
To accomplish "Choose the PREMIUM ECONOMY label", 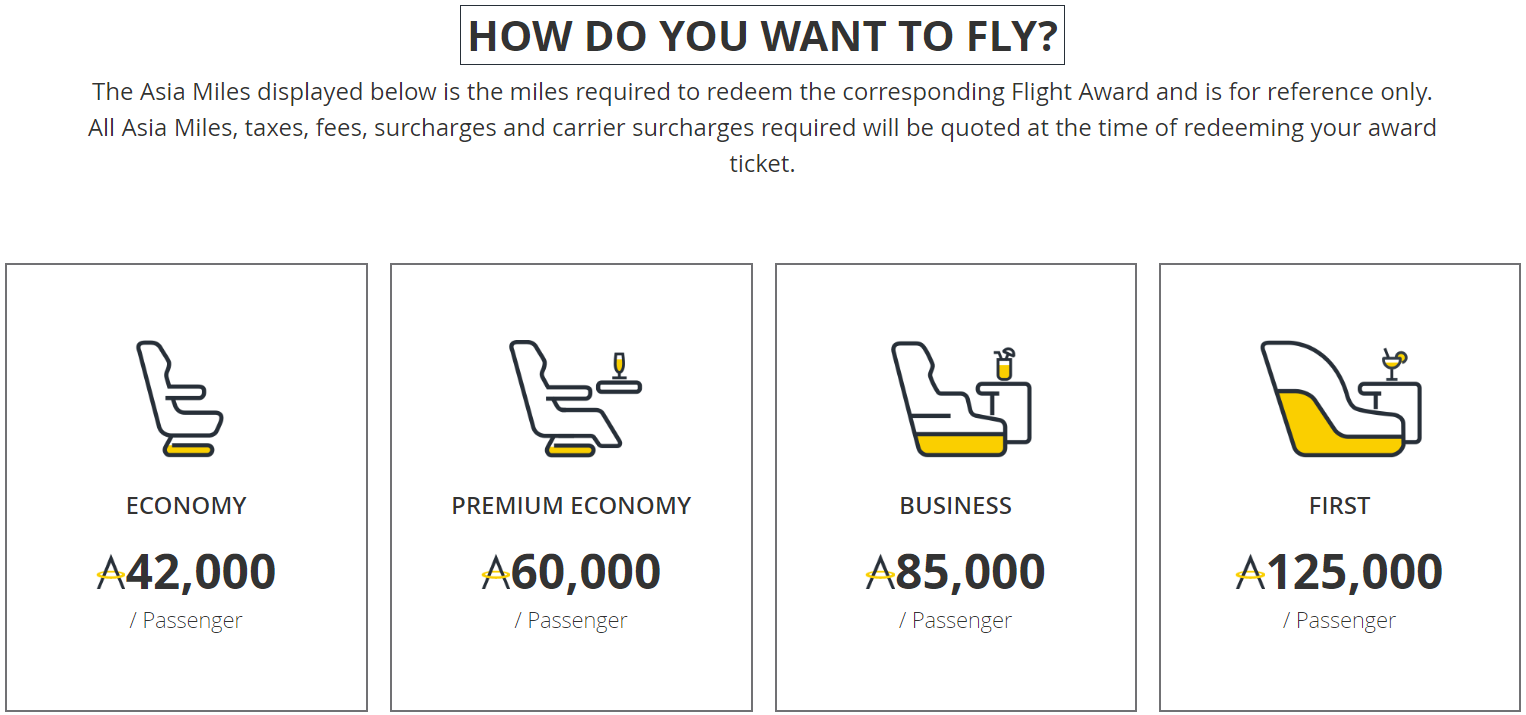I will click(x=571, y=506).
